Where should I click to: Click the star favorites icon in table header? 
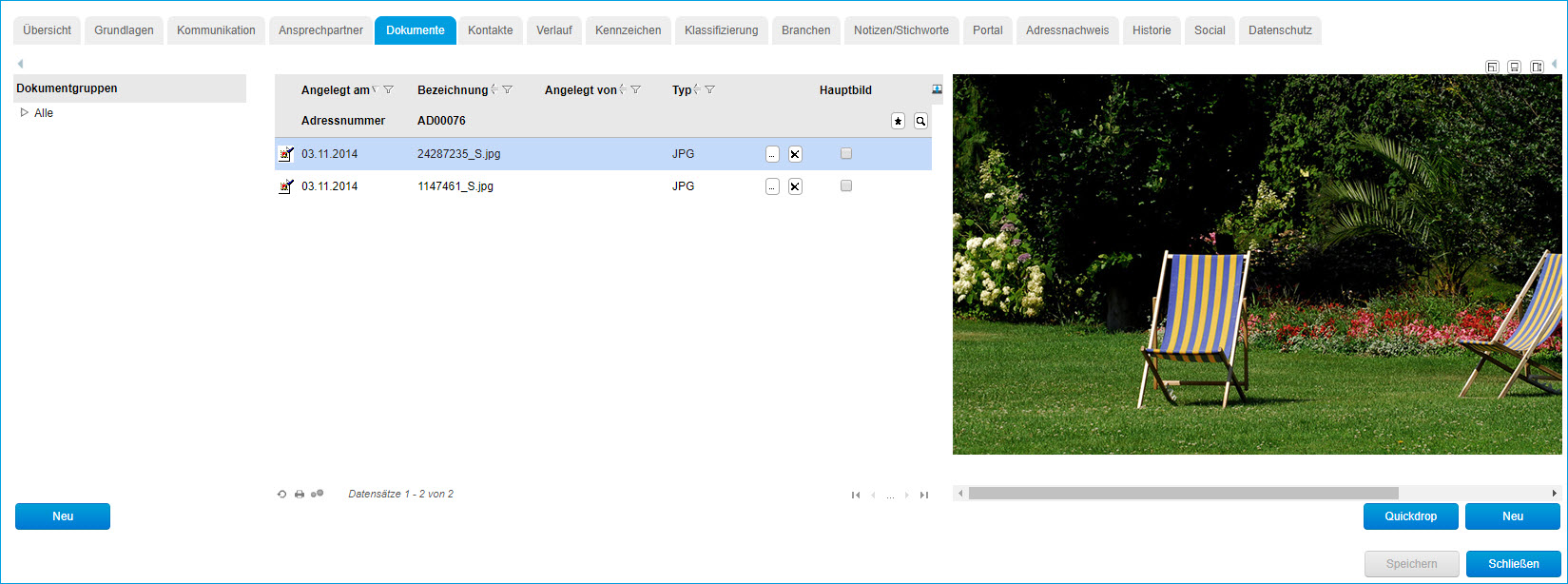[x=898, y=121]
